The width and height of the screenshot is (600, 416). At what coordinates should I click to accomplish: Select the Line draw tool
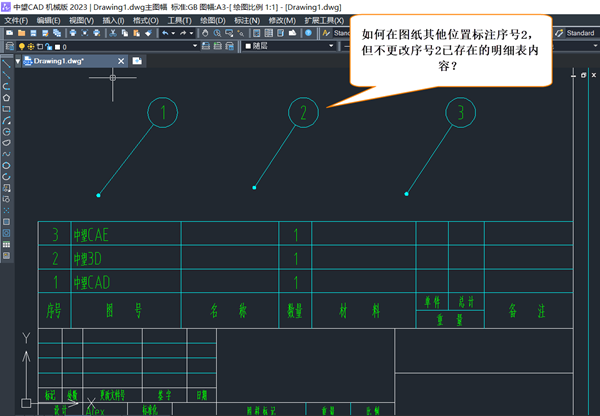point(6,64)
